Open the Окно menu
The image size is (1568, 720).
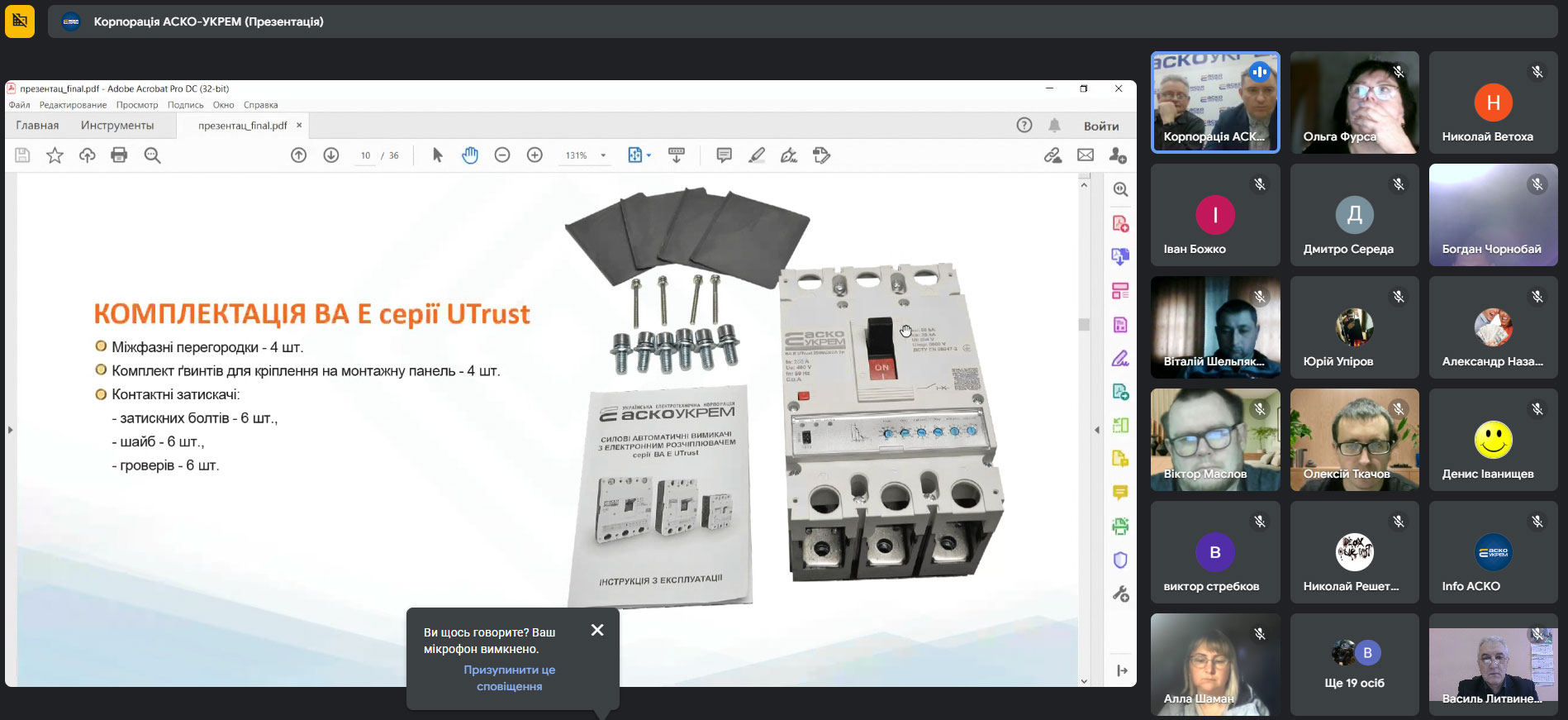tap(223, 105)
